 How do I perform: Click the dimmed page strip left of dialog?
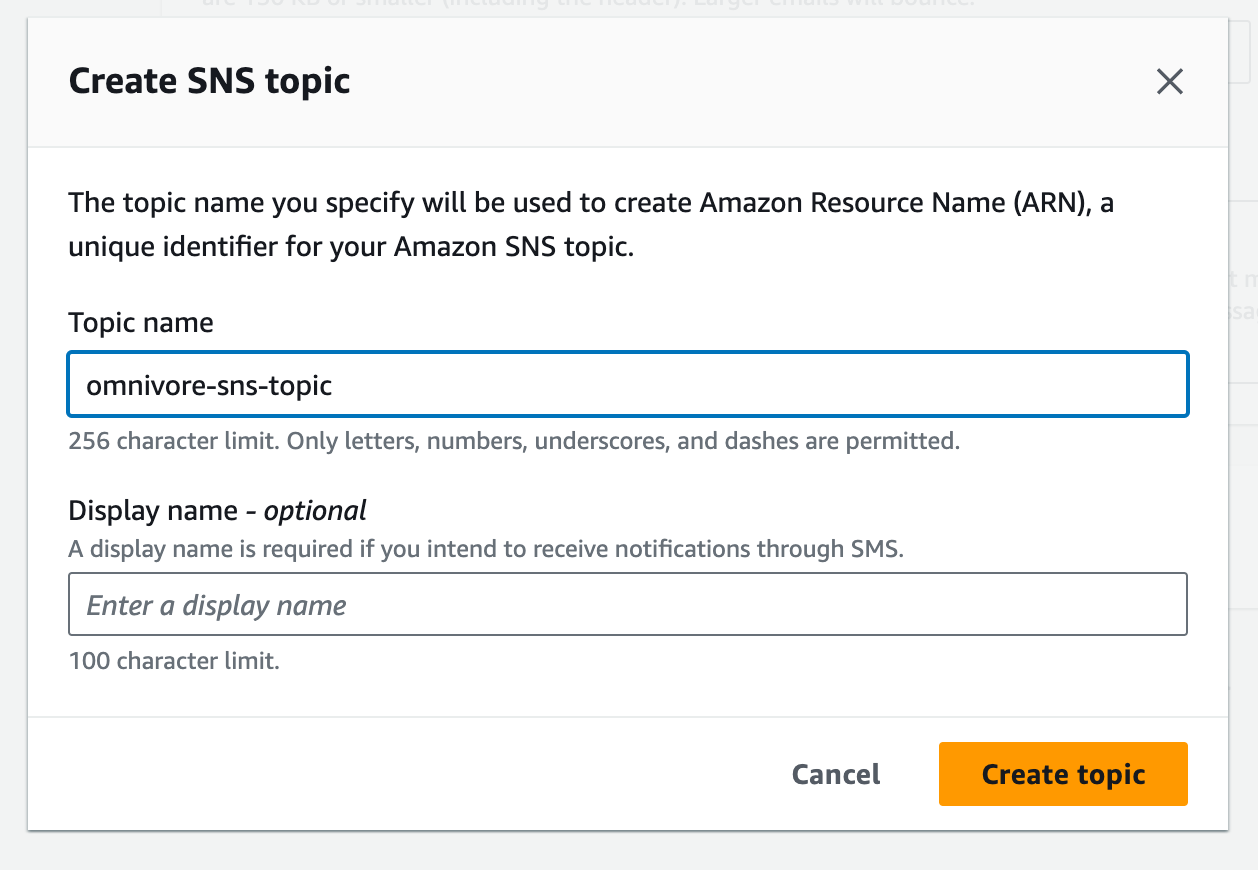click(x=13, y=450)
